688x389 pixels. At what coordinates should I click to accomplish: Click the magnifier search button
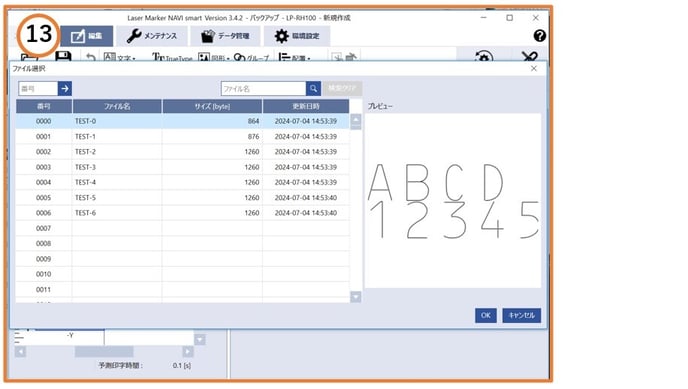pos(313,89)
